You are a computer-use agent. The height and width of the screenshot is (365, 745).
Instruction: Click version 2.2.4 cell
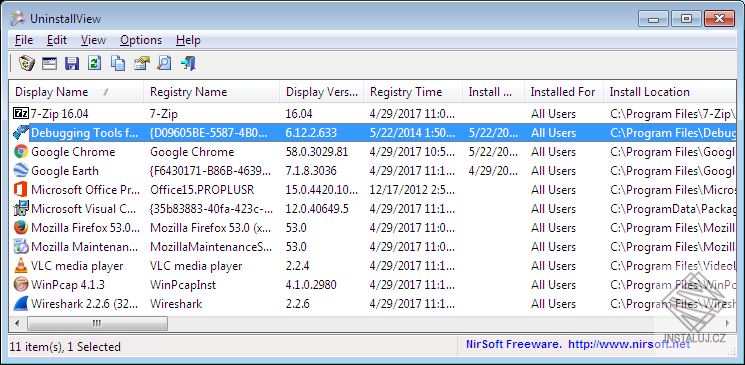(x=297, y=266)
